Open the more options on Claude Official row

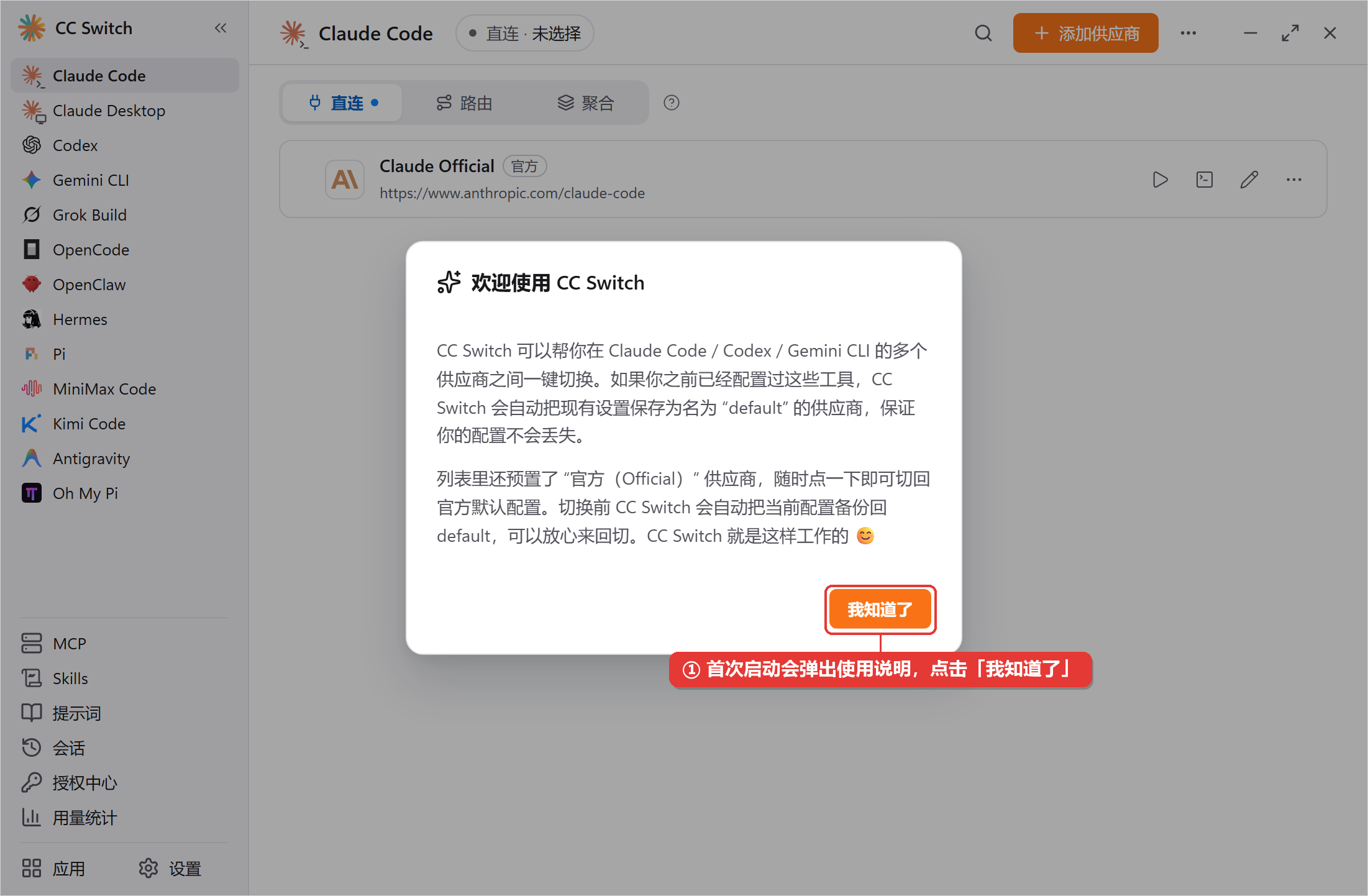click(1294, 180)
